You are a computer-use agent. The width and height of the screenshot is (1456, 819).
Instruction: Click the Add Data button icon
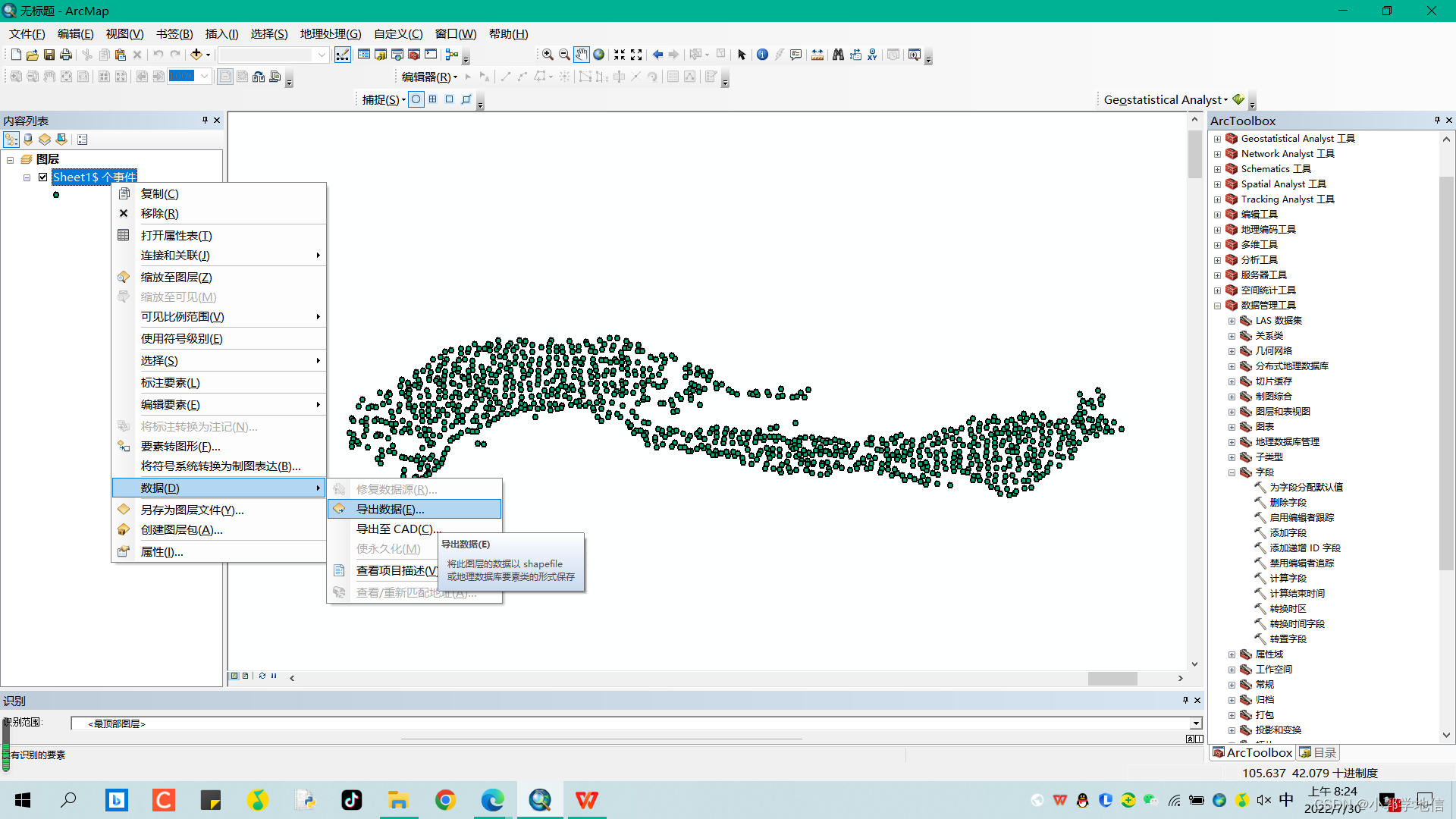pyautogui.click(x=196, y=55)
